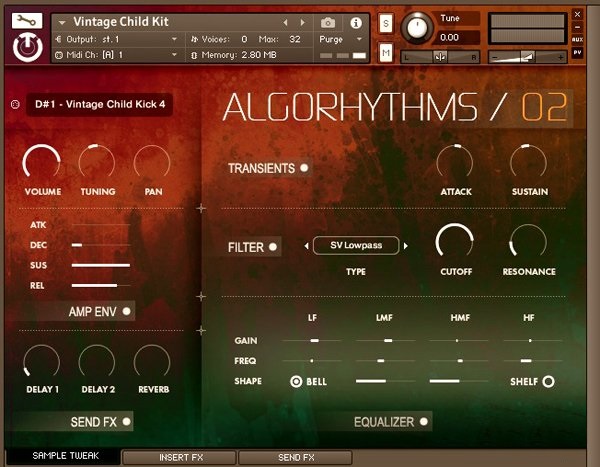Open the SV Lowpass filter type selector
This screenshot has height=467, width=600.
(356, 245)
